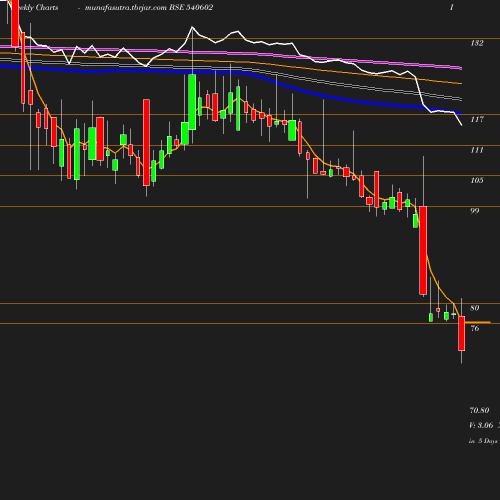The height and width of the screenshot is (500, 500).
Task: Click the munafasutra.tbrjar.com BSE 540602 title
Action: [149, 7]
